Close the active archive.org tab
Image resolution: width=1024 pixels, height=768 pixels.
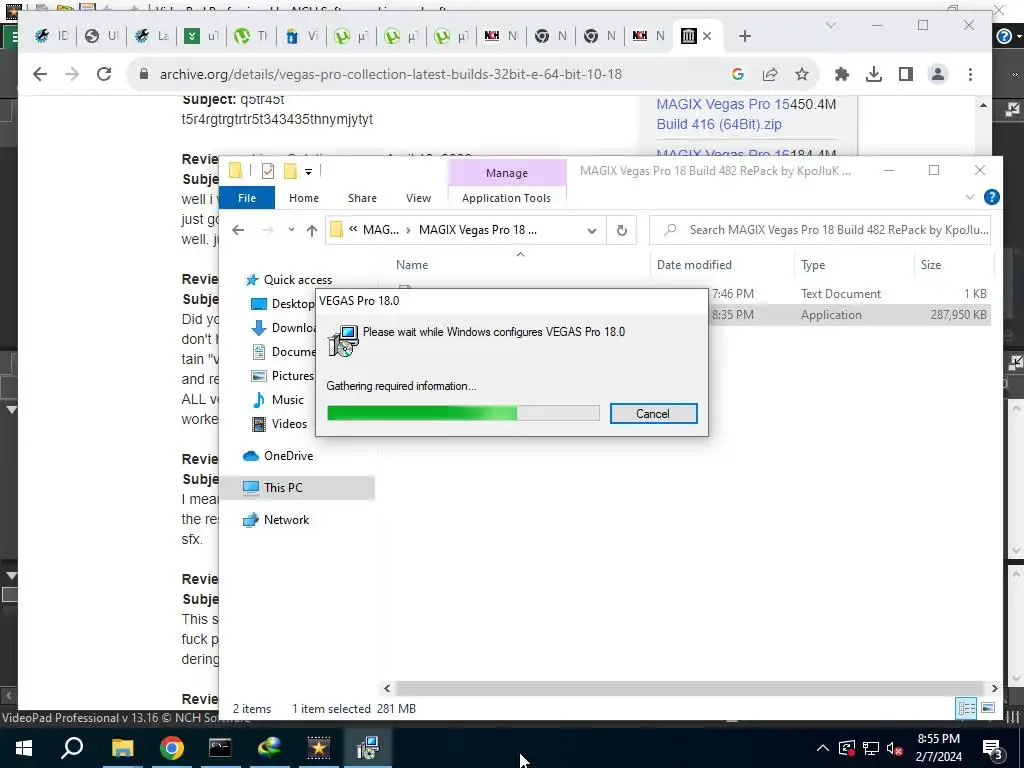[707, 36]
